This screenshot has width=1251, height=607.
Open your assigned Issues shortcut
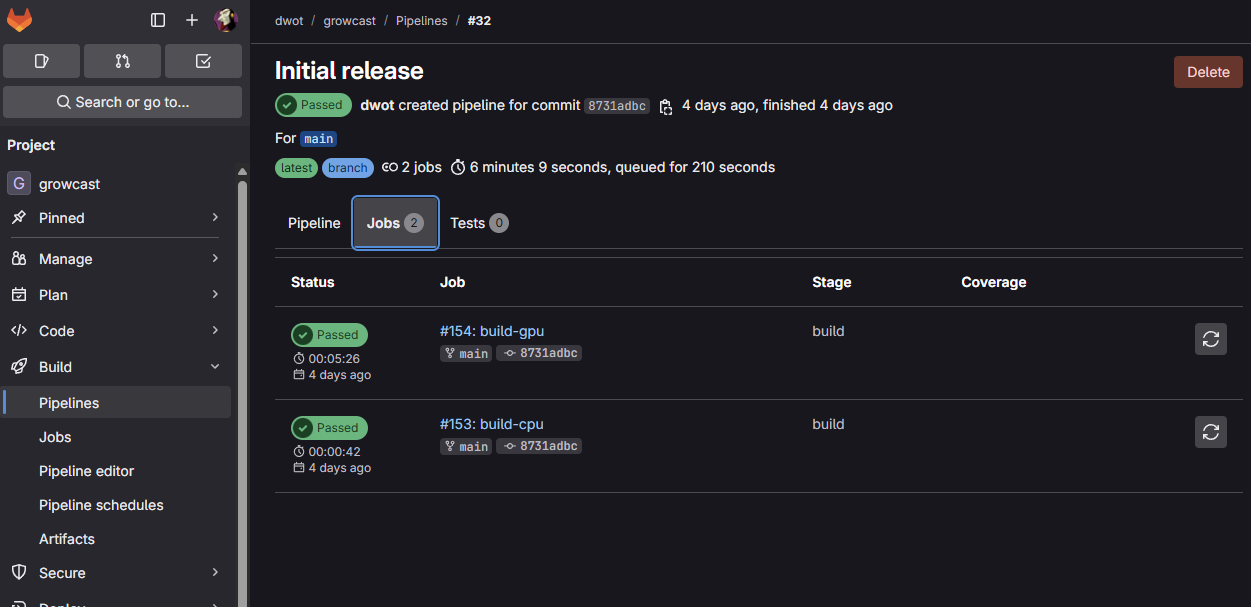click(x=41, y=61)
